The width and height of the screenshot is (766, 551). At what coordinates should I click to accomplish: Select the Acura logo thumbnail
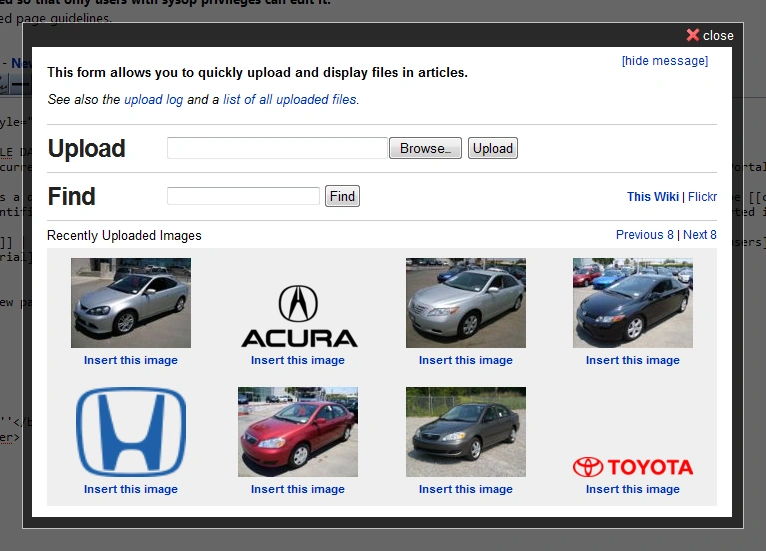(x=298, y=316)
